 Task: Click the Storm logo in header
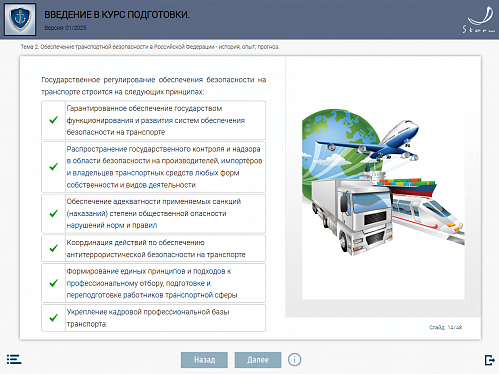[479, 20]
